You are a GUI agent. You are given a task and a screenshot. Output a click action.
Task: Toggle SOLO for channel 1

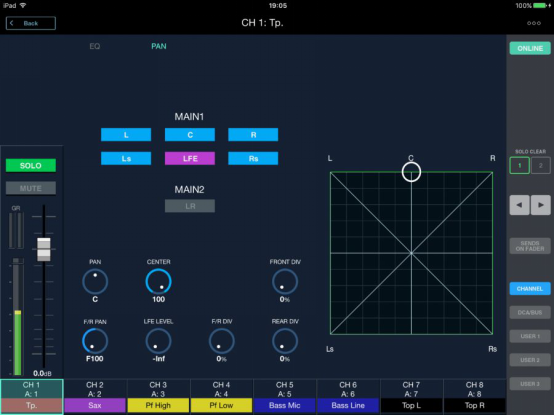point(31,165)
